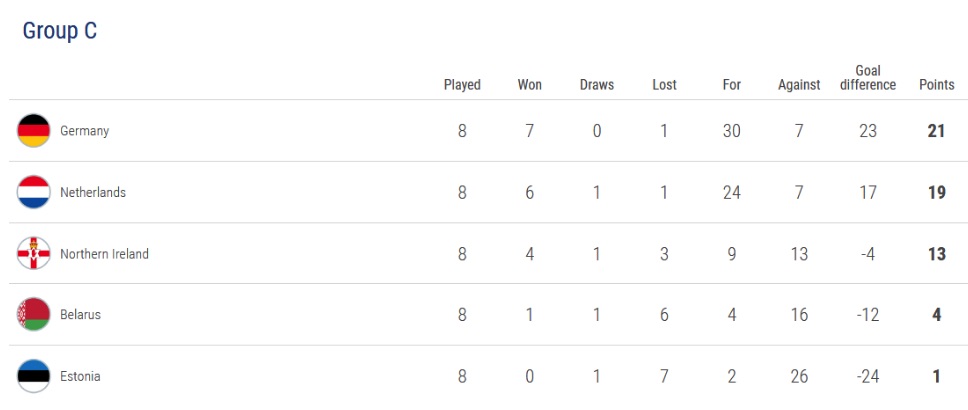Click the For goals column header
Screen dimensions: 968x410
pos(732,85)
